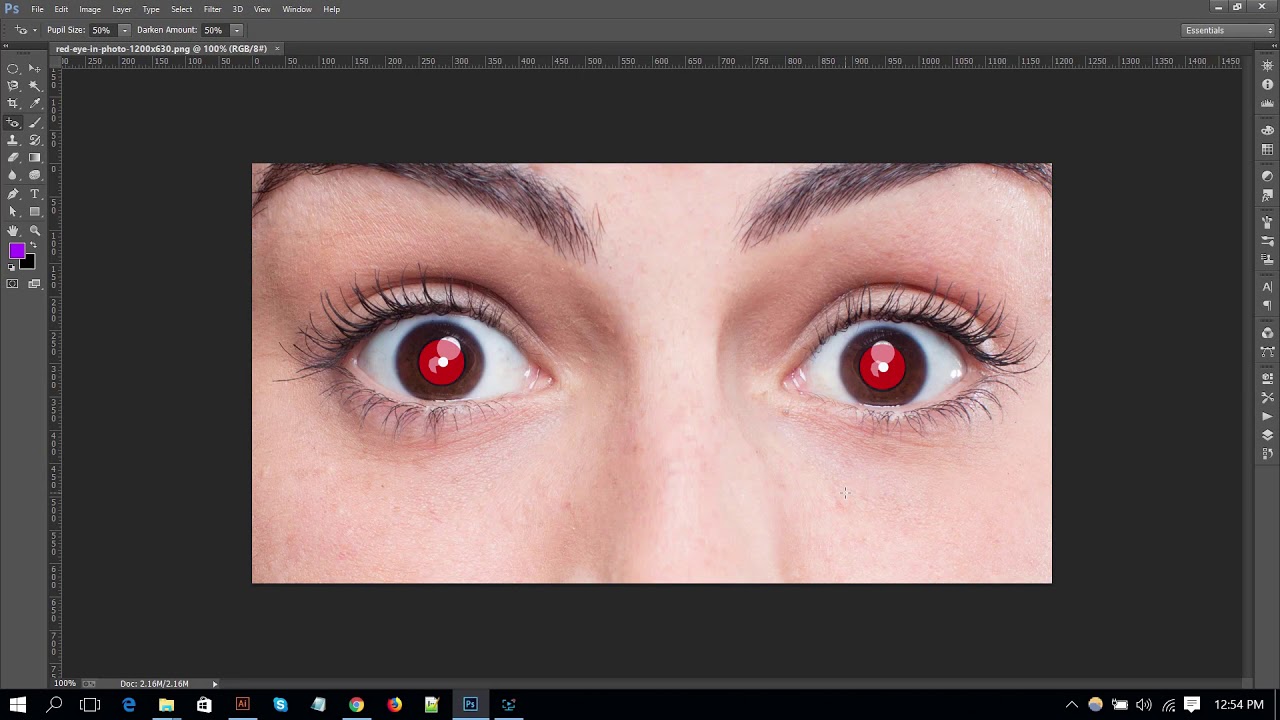This screenshot has width=1280, height=720.
Task: Open the Essentials workspace dropdown
Action: tap(1229, 30)
